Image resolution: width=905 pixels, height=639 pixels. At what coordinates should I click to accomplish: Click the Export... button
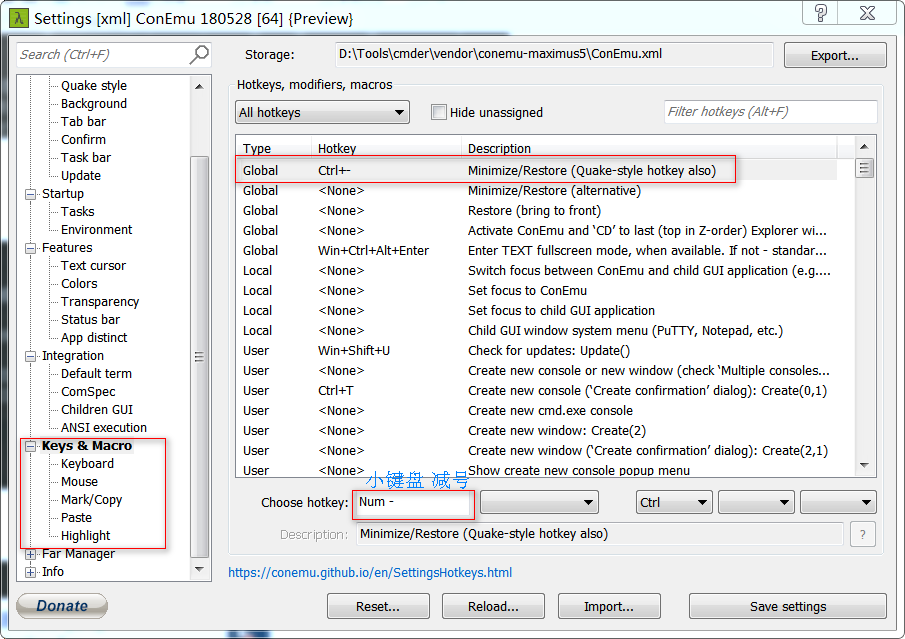[x=835, y=55]
